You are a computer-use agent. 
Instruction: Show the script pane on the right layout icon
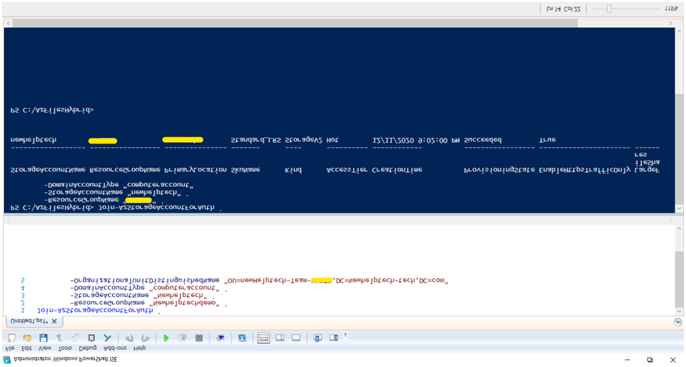click(280, 338)
